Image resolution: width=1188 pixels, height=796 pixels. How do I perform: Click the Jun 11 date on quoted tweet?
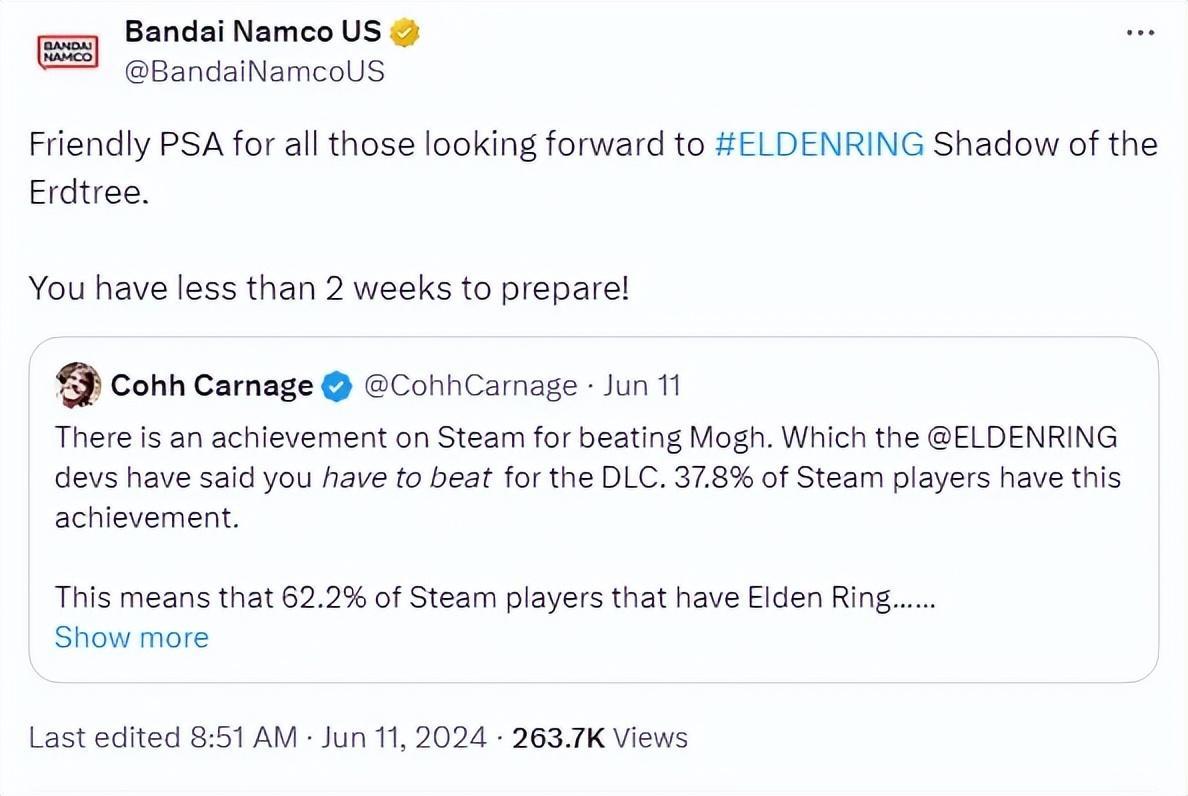tap(642, 386)
